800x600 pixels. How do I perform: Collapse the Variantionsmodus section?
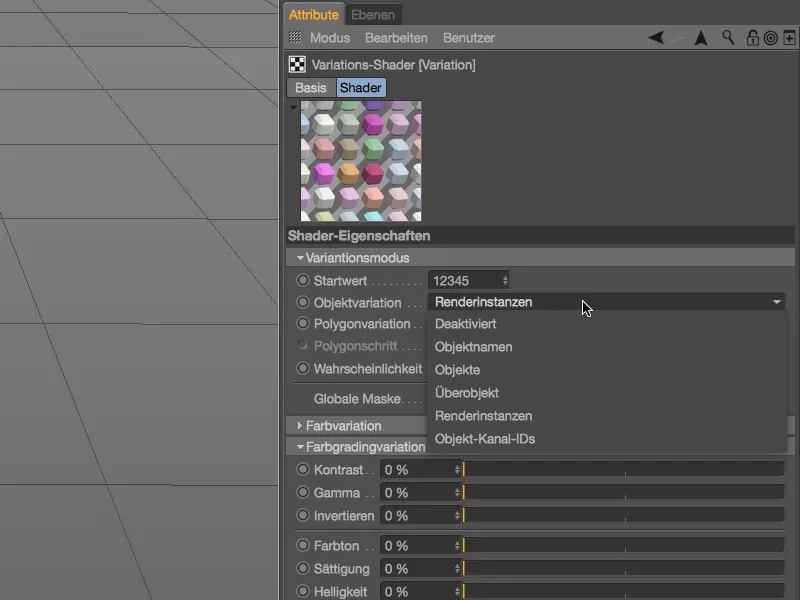(300, 258)
